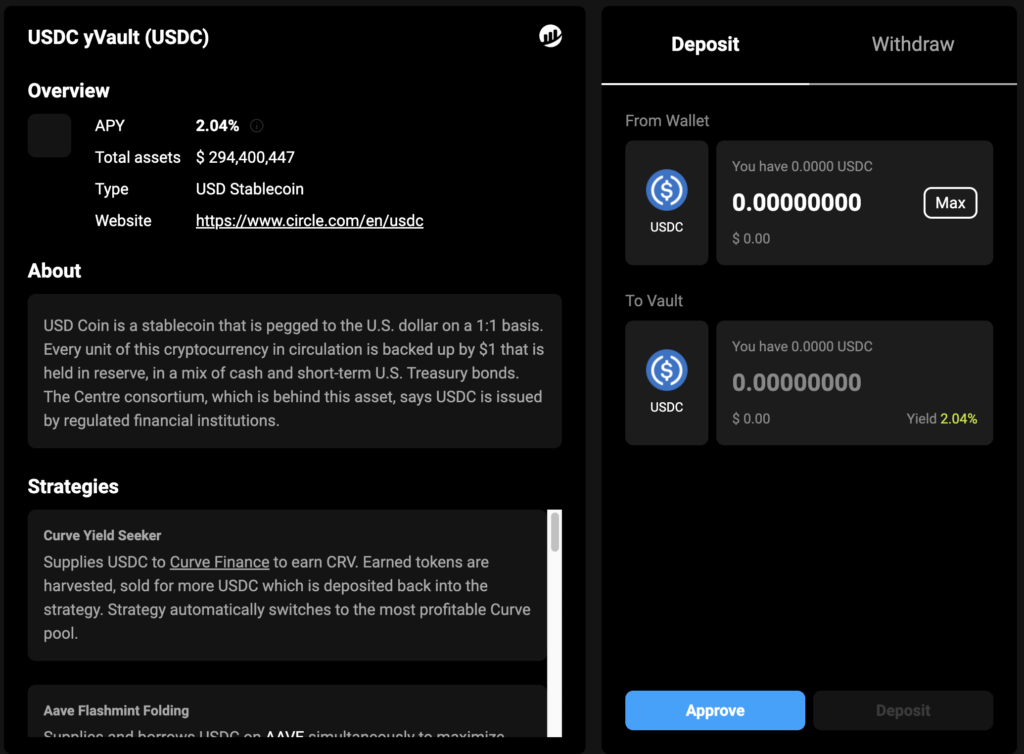The height and width of the screenshot is (754, 1024).
Task: Select the Deposit tab
Action: tap(705, 44)
